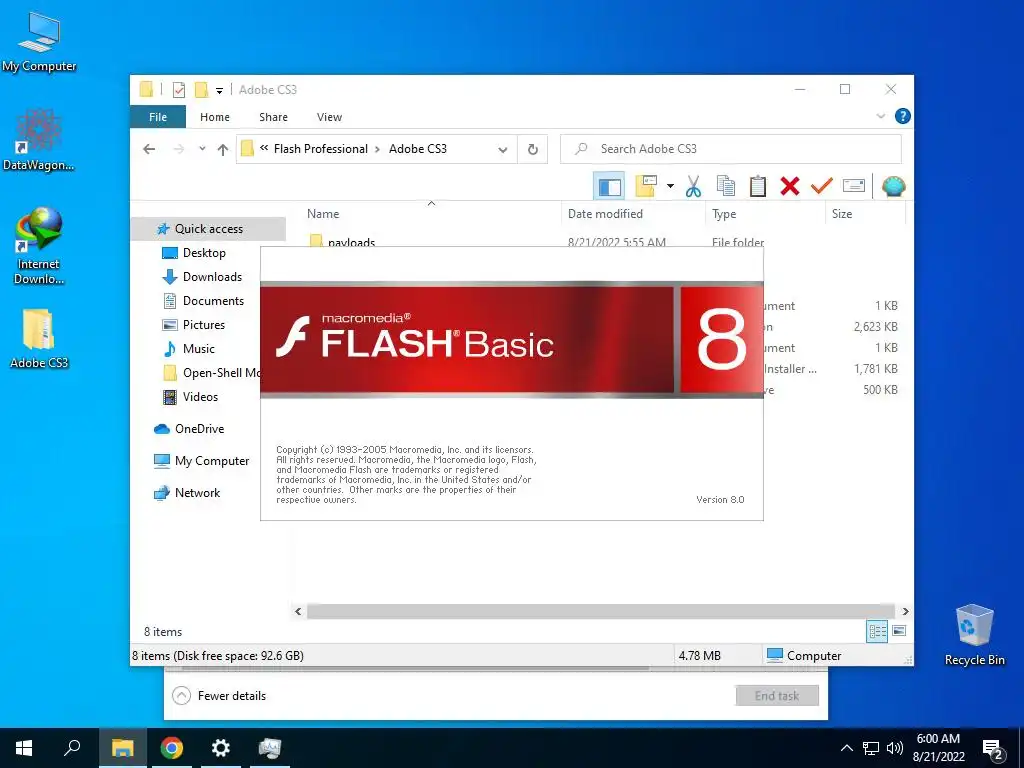Cut using the scissors toolbar icon
Viewport: 1024px width, 768px height.
pyautogui.click(x=693, y=186)
